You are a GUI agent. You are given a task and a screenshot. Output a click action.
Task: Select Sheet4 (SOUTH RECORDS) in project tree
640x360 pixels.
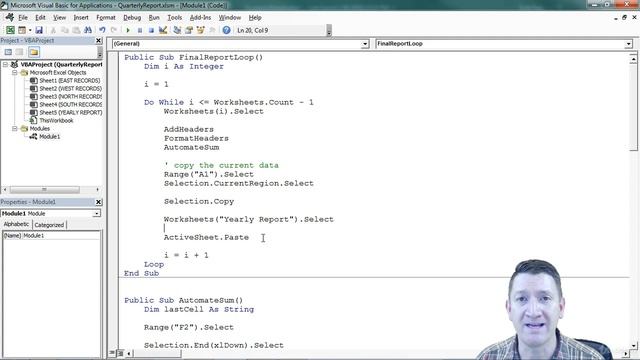[71, 104]
